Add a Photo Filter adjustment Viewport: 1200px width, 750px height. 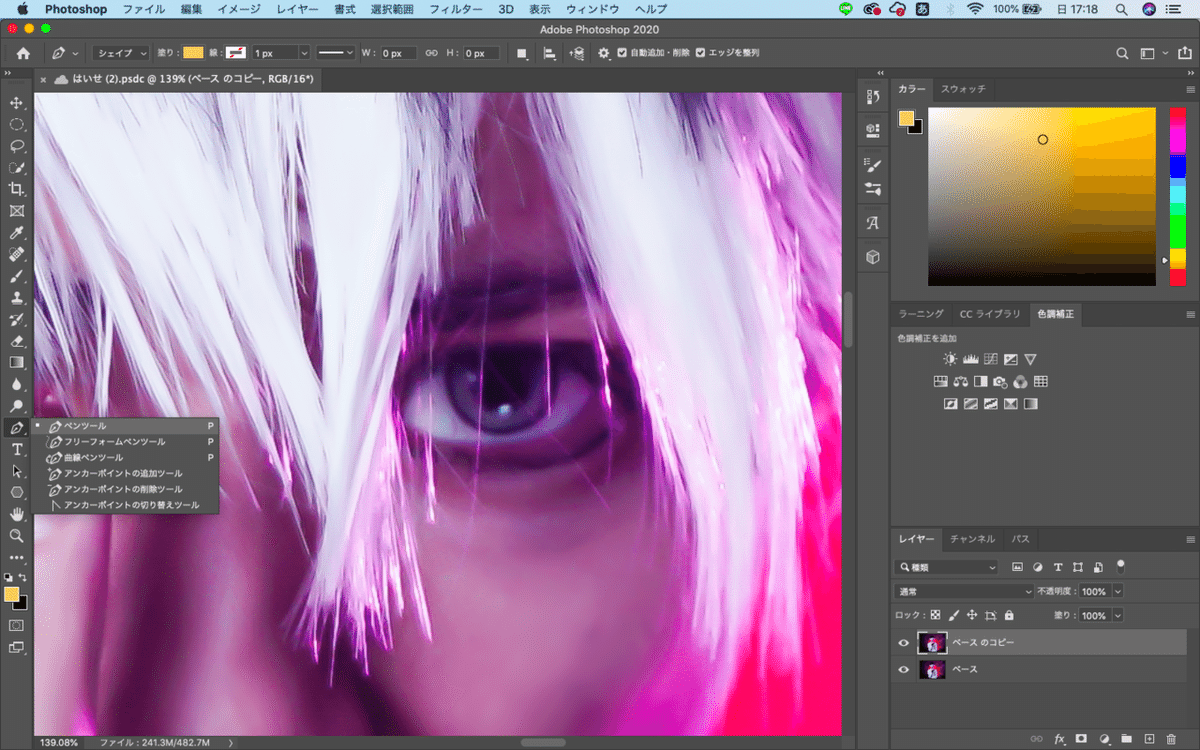click(x=1000, y=381)
